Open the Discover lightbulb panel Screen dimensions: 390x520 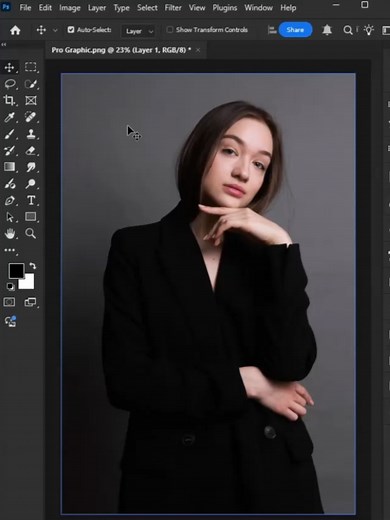[369, 30]
